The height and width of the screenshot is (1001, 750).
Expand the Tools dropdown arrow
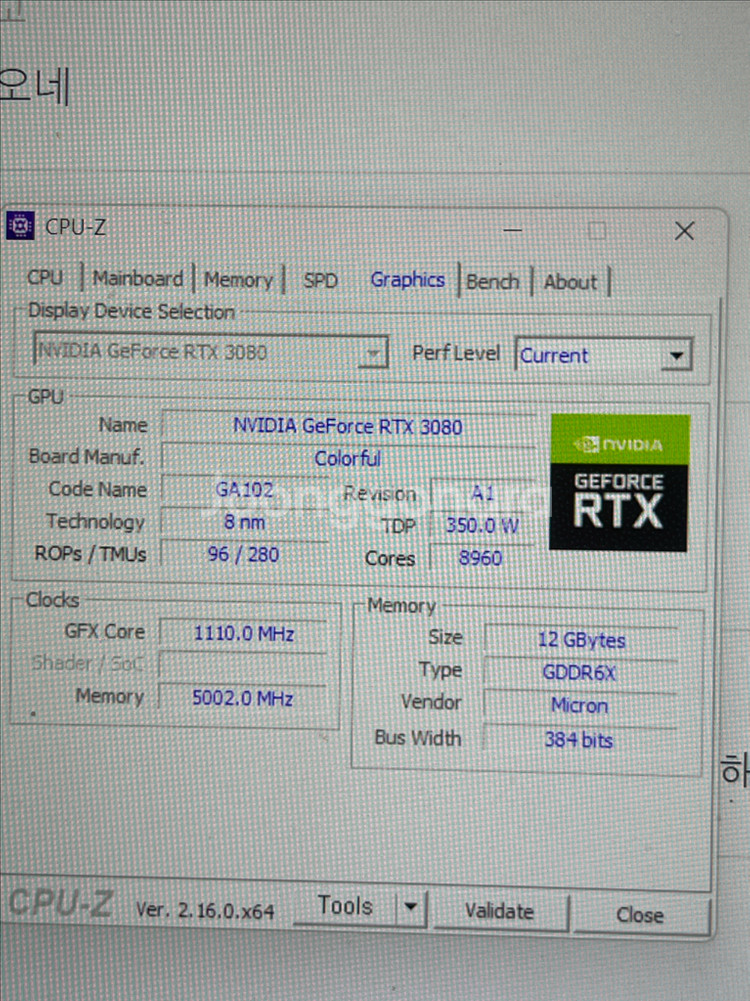click(412, 907)
